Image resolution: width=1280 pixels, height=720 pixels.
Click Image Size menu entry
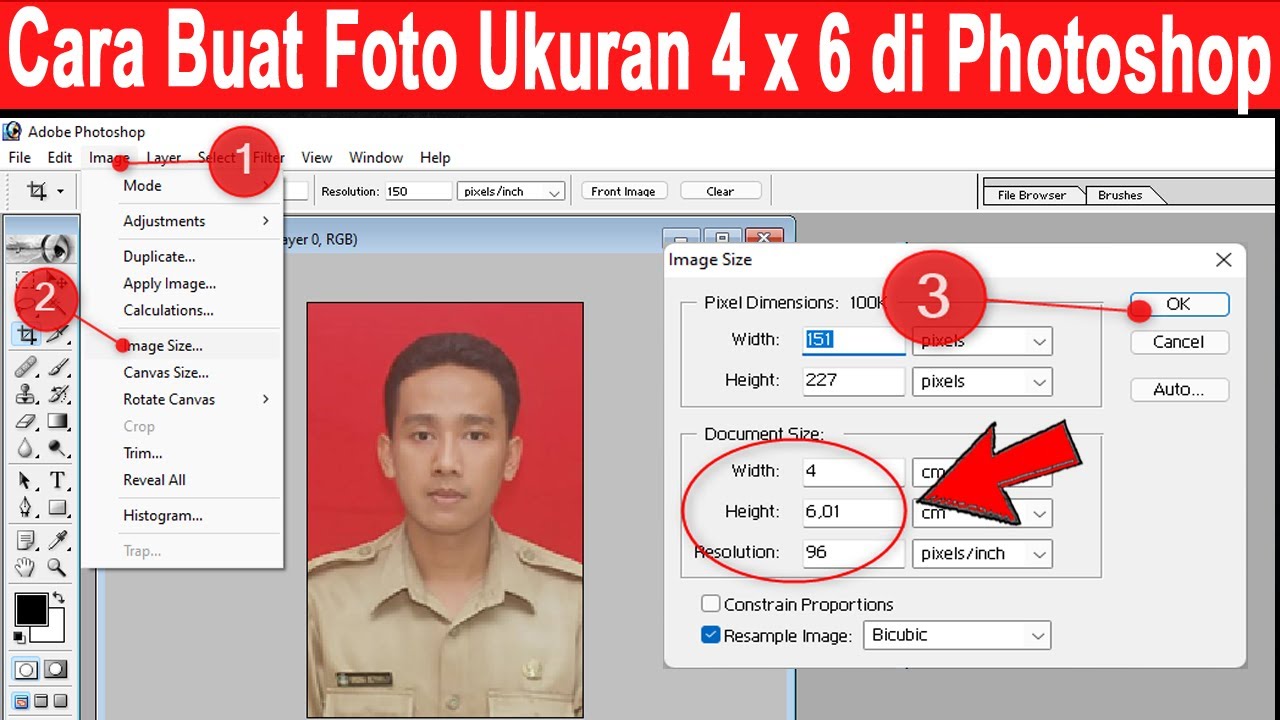click(163, 346)
